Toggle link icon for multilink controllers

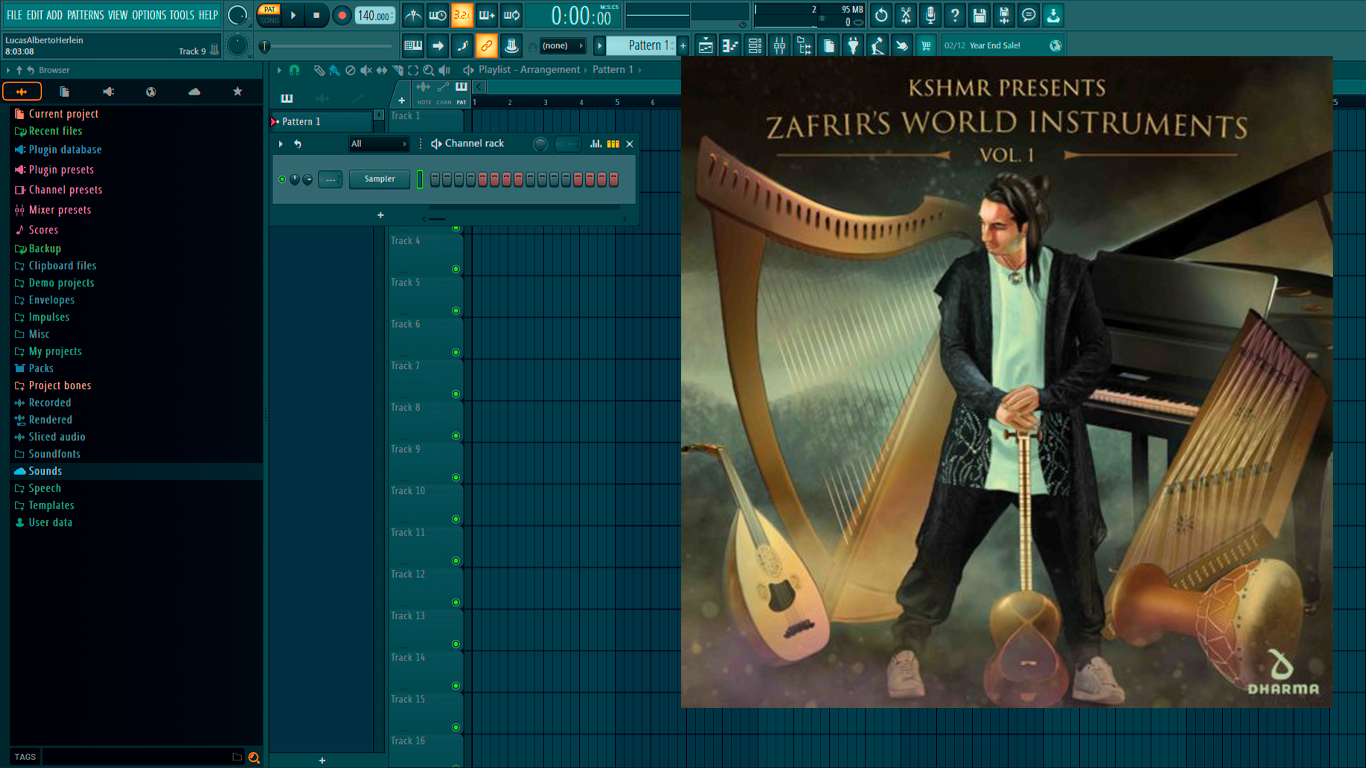[487, 45]
